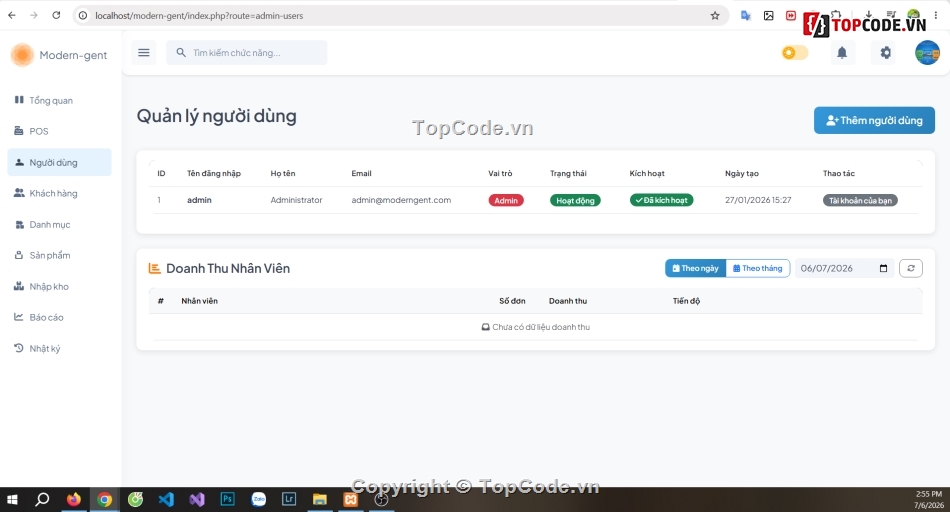Open the user avatar menu
Screen dimensions: 950x512
point(927,53)
